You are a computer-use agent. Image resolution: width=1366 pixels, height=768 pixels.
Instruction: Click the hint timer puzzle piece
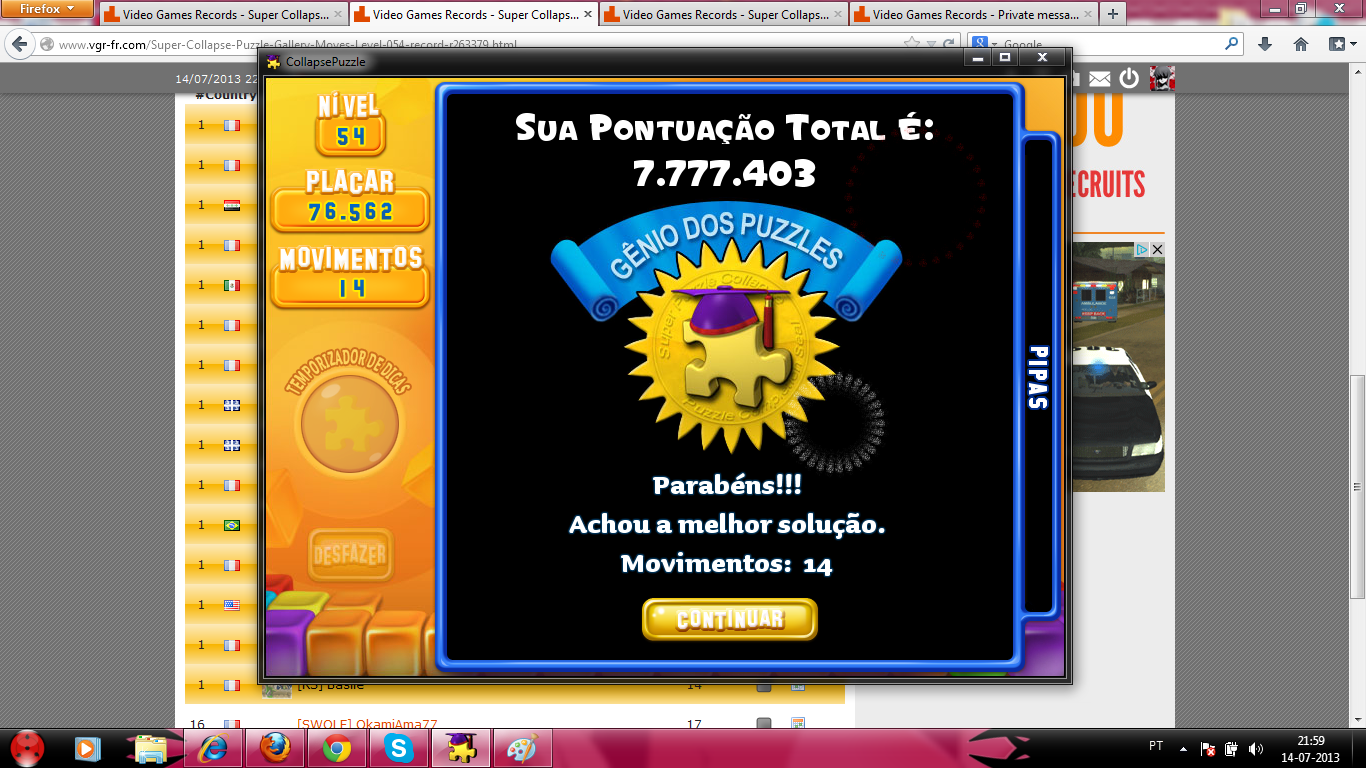pyautogui.click(x=350, y=424)
